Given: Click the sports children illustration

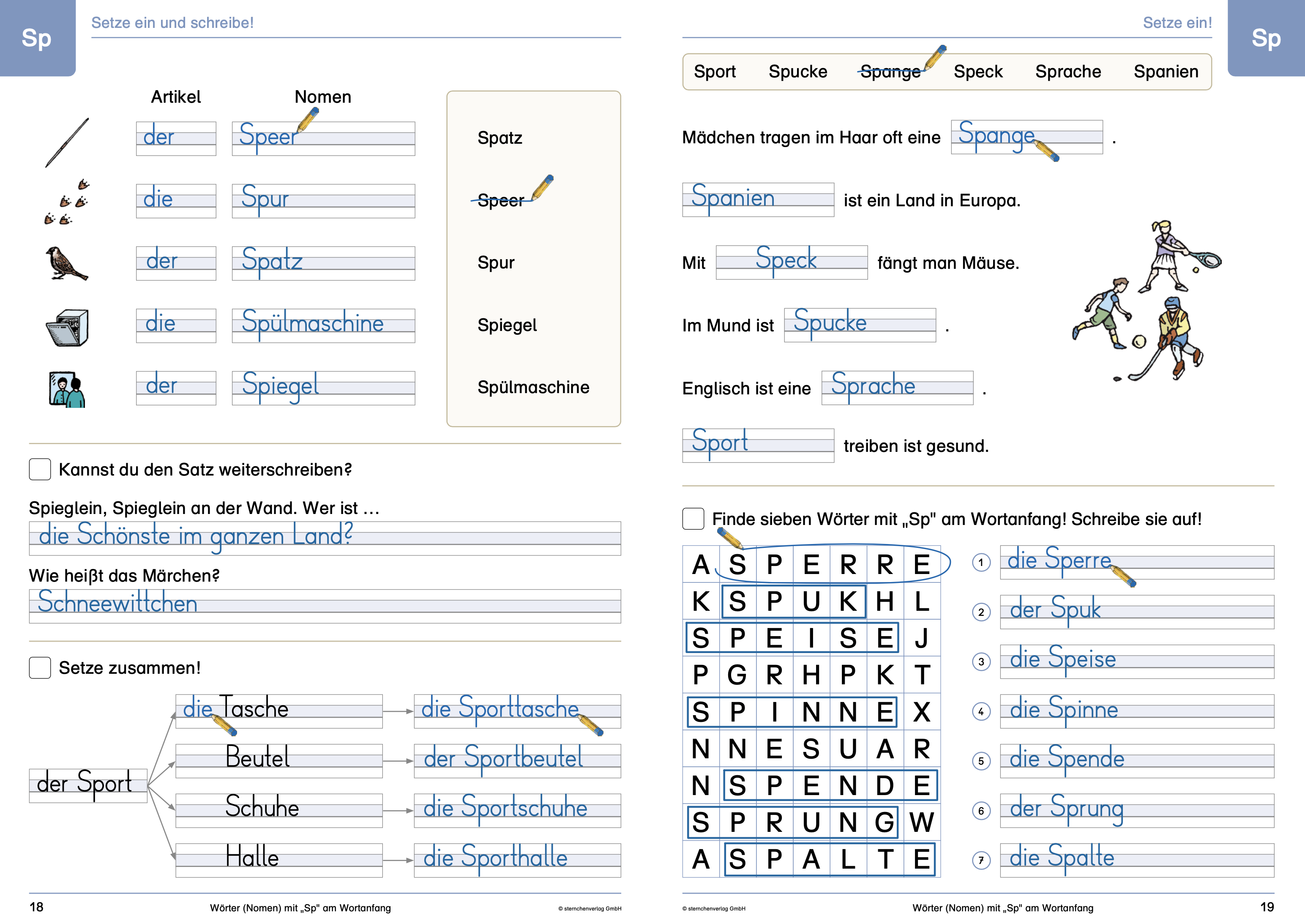Looking at the screenshot, I should (x=1146, y=301).
